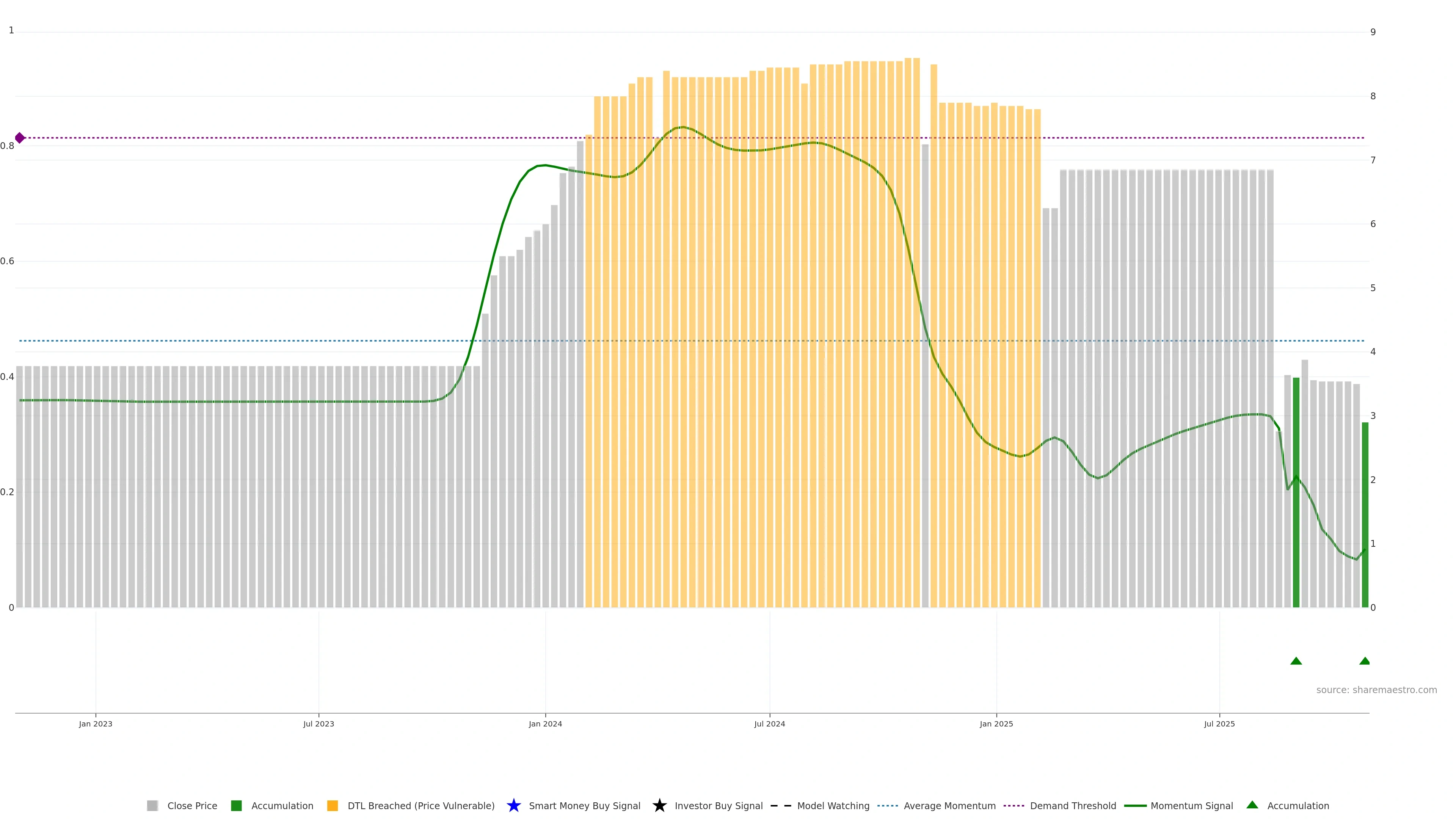Image resolution: width=1456 pixels, height=819 pixels.
Task: Click the Model Watching dashed line icon
Action: 781,805
